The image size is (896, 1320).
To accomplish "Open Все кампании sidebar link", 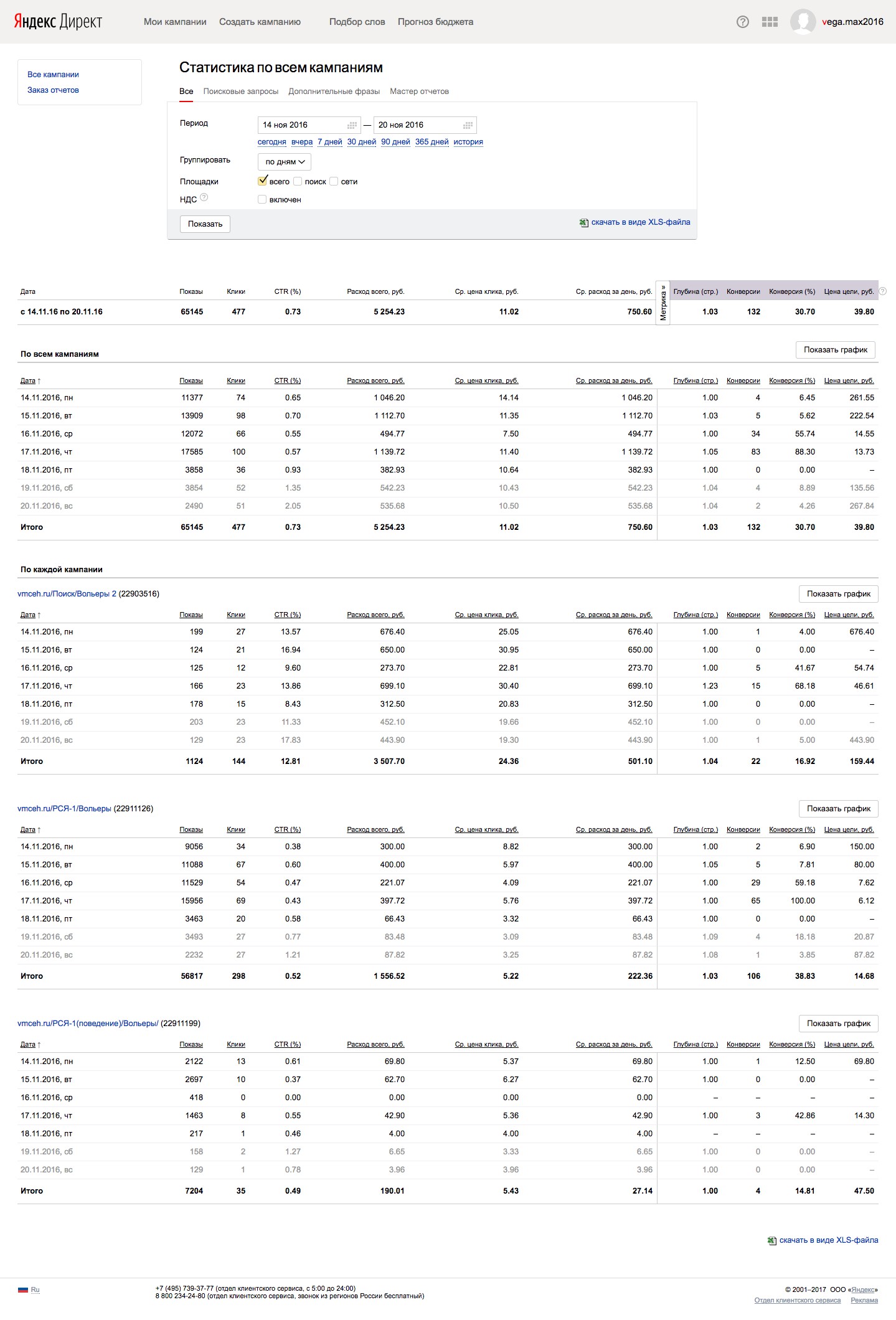I will pos(53,75).
